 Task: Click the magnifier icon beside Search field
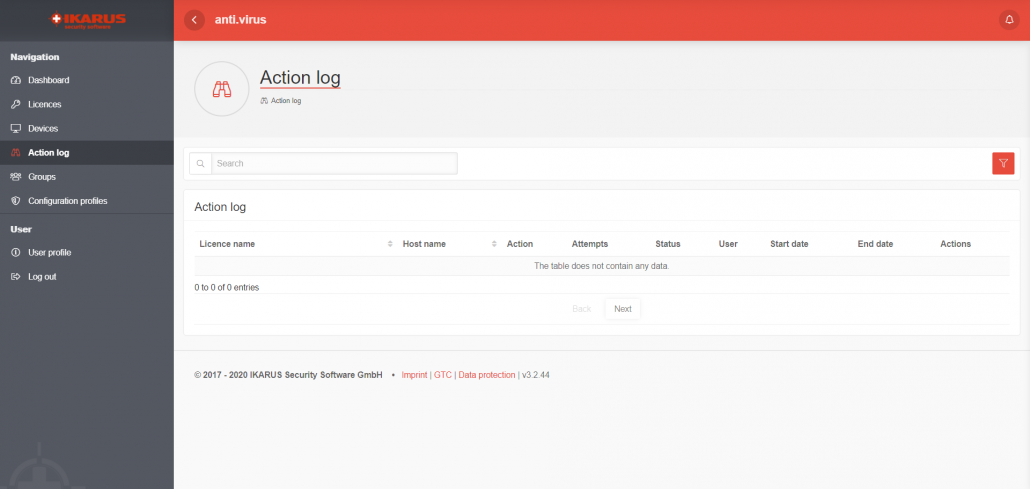[200, 163]
